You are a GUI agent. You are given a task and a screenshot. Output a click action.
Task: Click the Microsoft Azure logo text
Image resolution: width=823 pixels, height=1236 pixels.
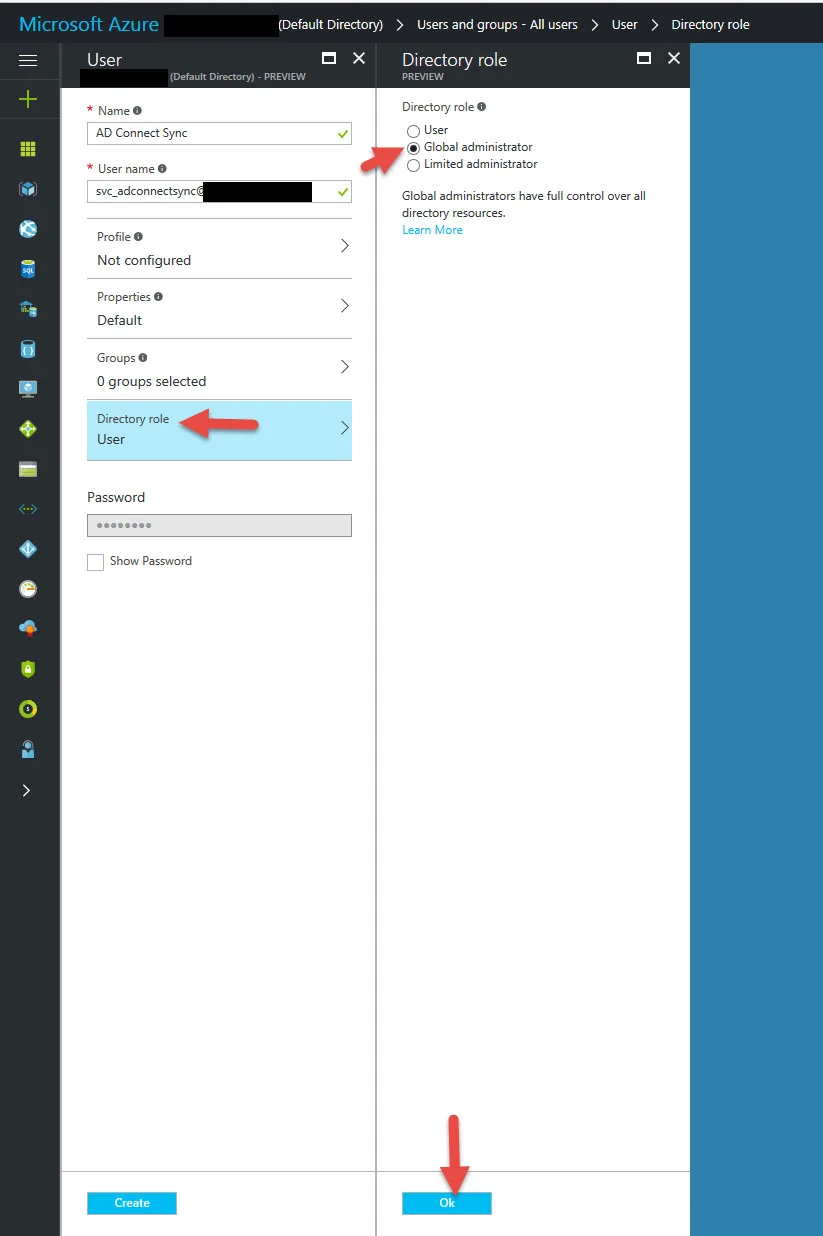coord(87,24)
